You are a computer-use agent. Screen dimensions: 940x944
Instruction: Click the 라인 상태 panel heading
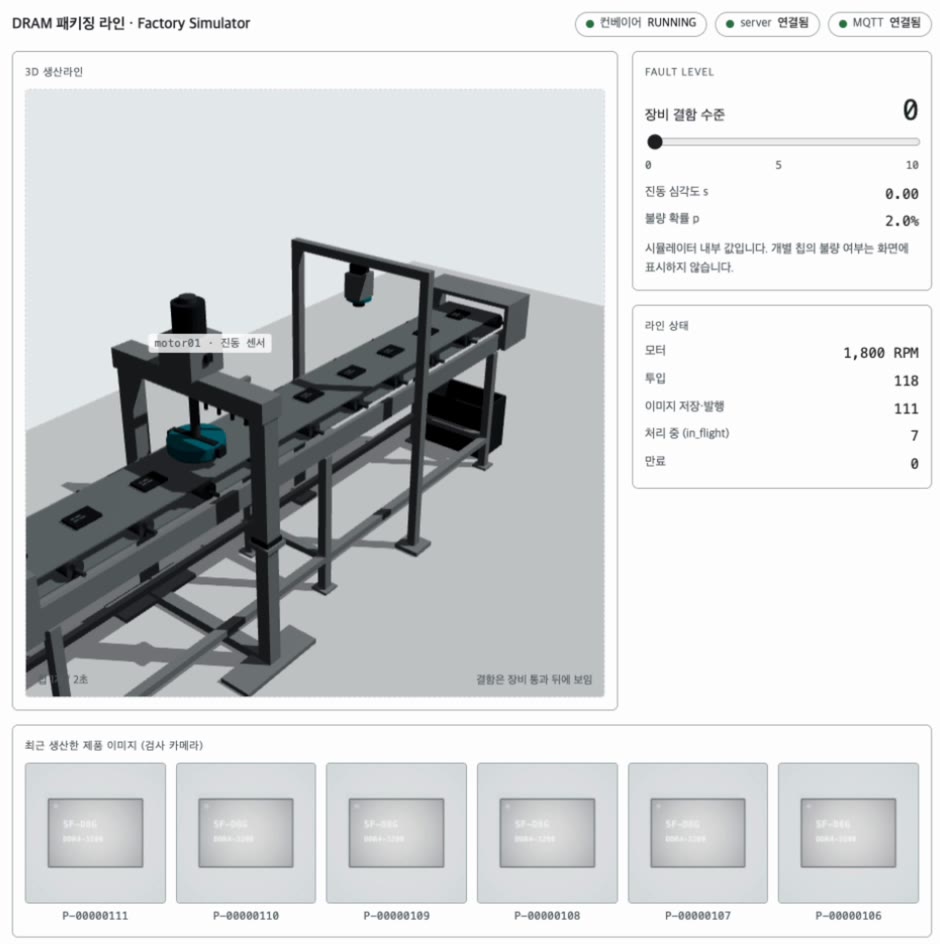pos(667,326)
